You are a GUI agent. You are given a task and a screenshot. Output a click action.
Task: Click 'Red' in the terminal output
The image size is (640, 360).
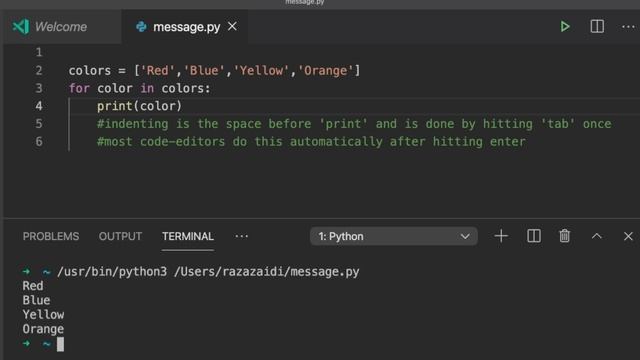coord(33,286)
